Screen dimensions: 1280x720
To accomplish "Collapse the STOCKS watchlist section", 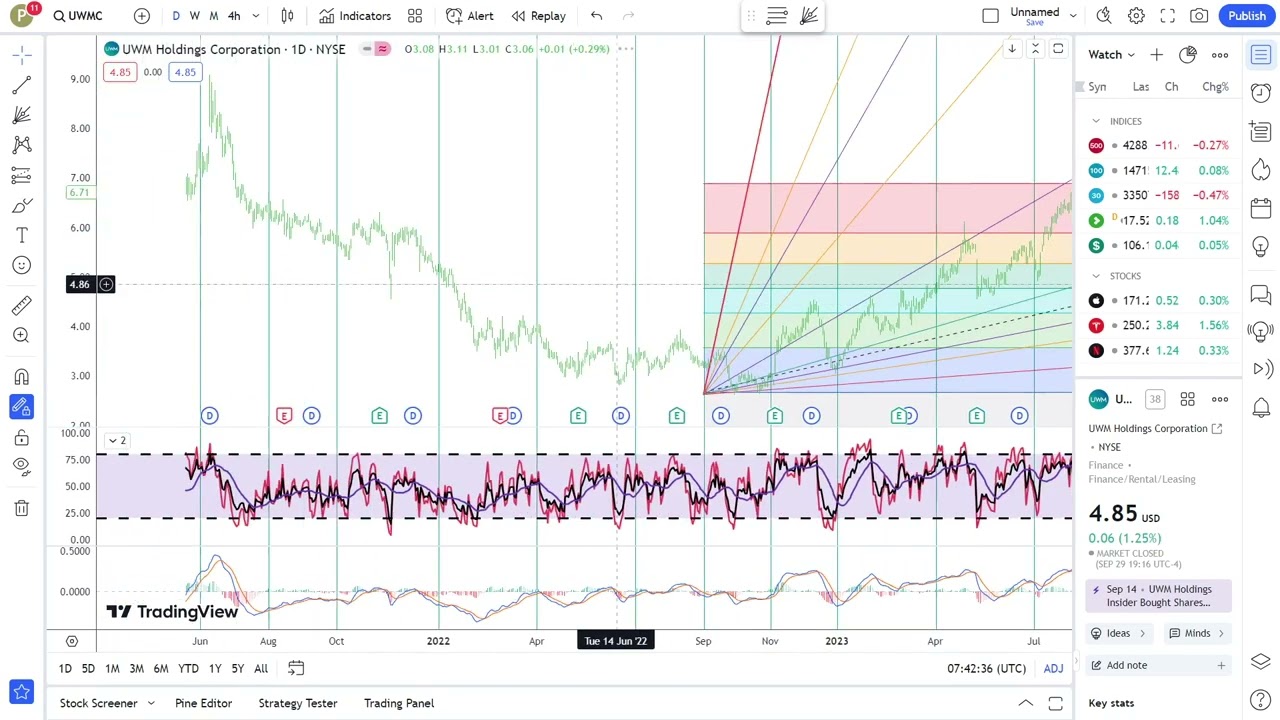I will (1096, 276).
